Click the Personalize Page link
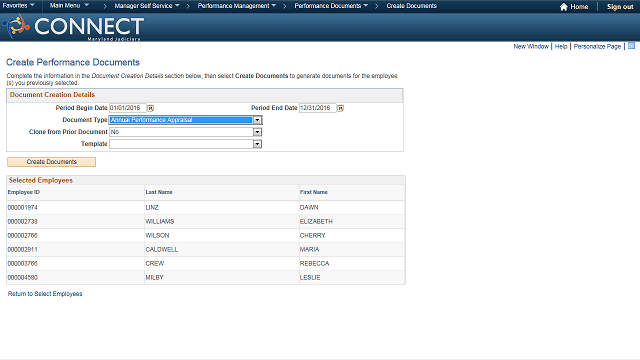This screenshot has height=360, width=640. pos(597,47)
